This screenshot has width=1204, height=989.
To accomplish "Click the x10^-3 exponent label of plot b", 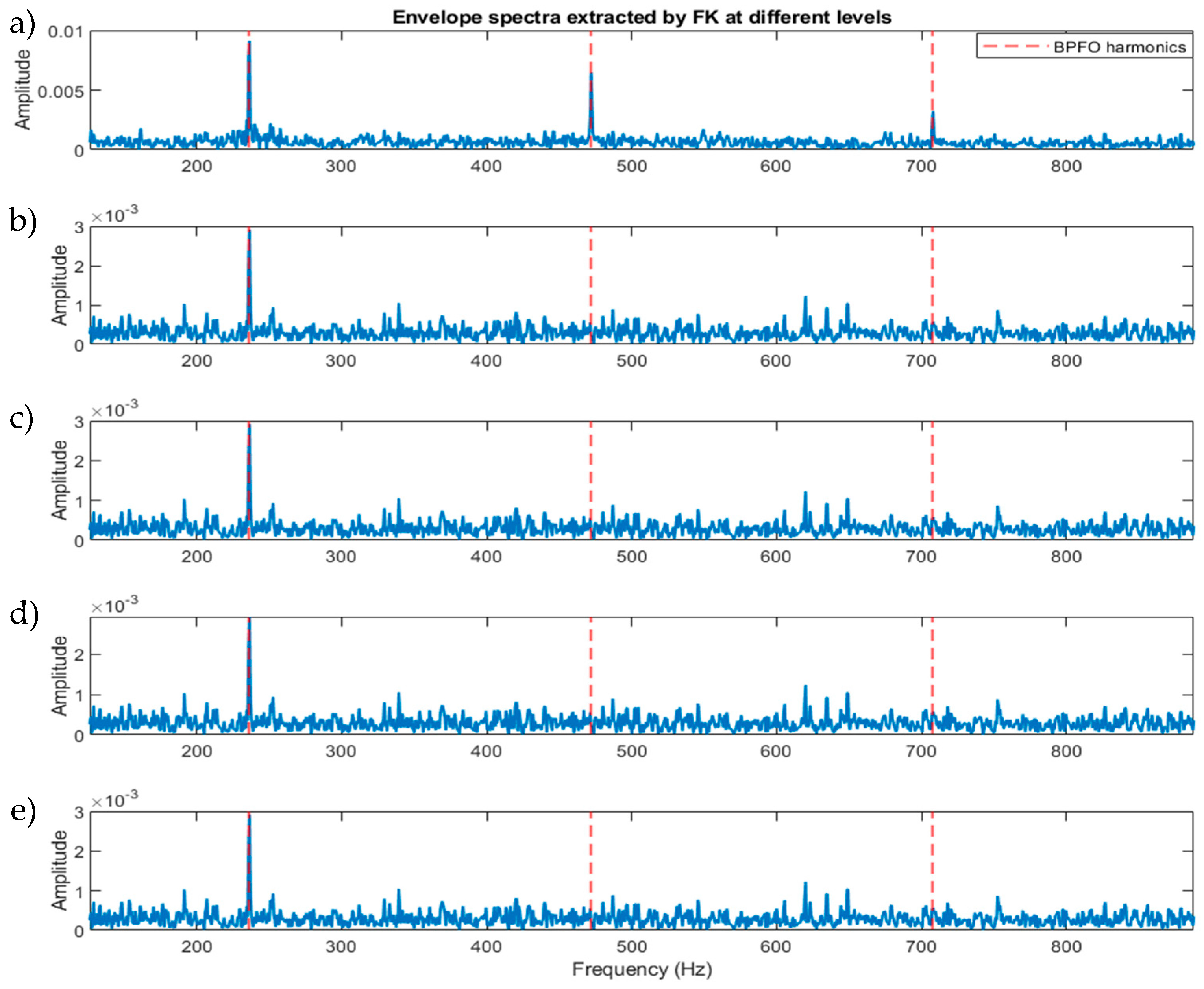I will [x=115, y=215].
